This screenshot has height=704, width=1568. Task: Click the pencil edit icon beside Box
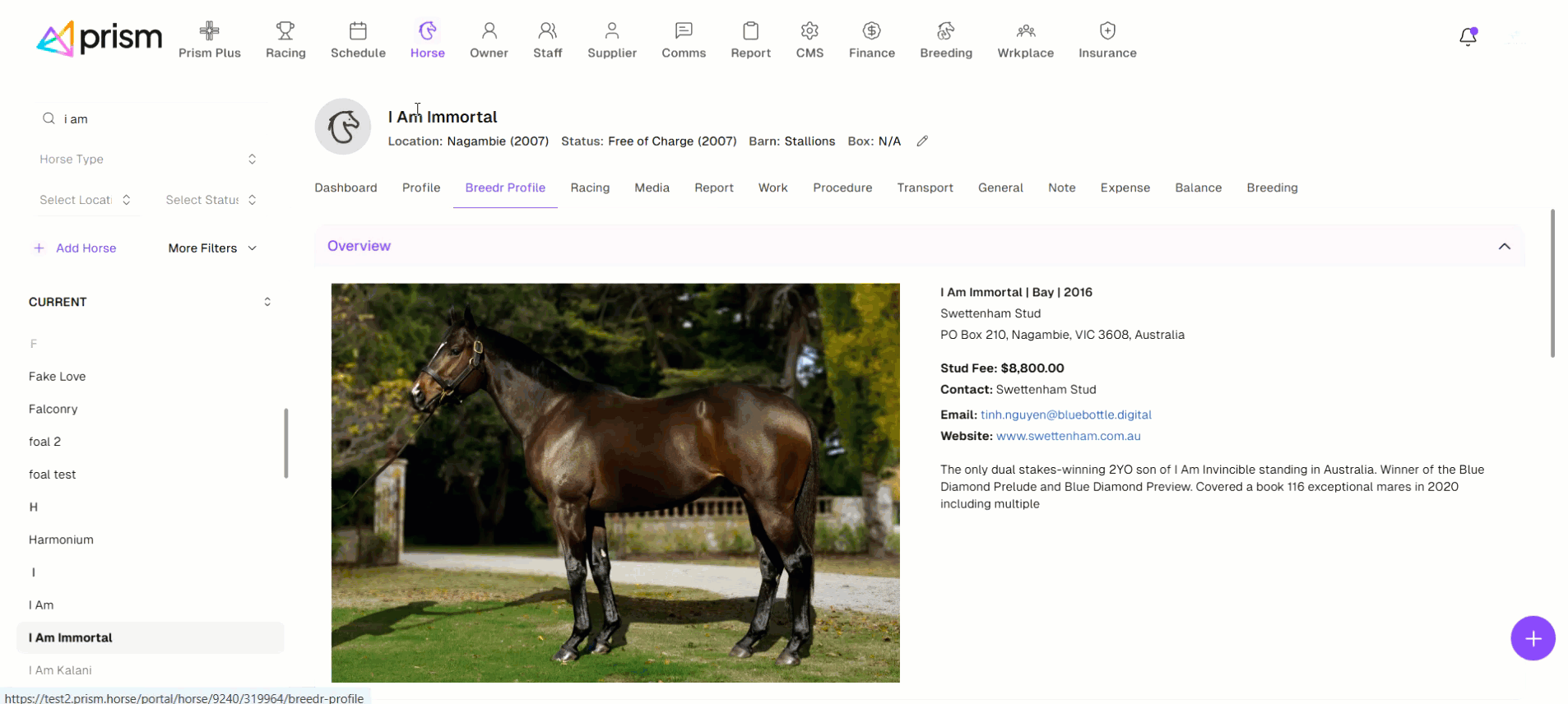pos(922,141)
